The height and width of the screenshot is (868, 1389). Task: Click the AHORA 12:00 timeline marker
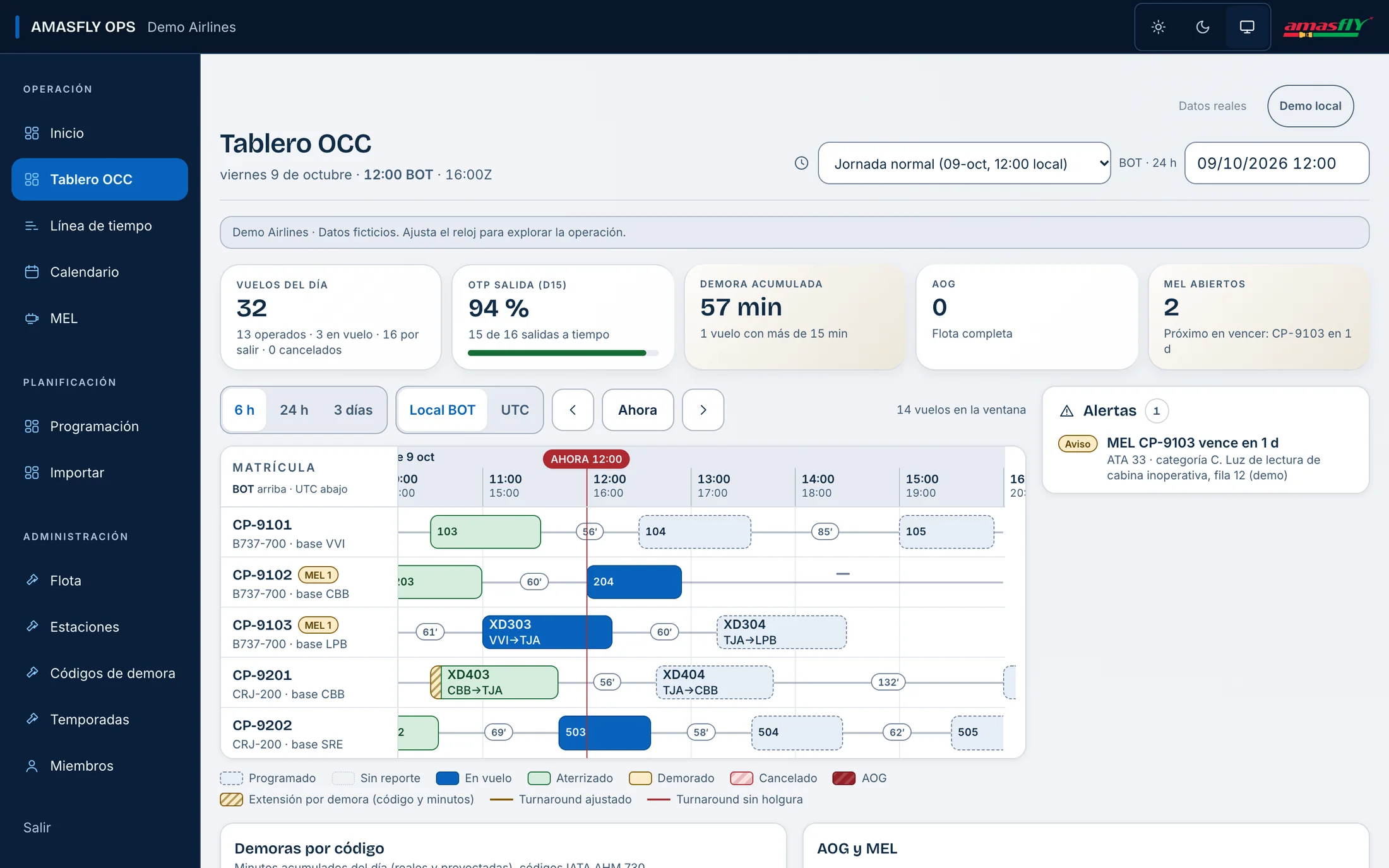pyautogui.click(x=586, y=459)
